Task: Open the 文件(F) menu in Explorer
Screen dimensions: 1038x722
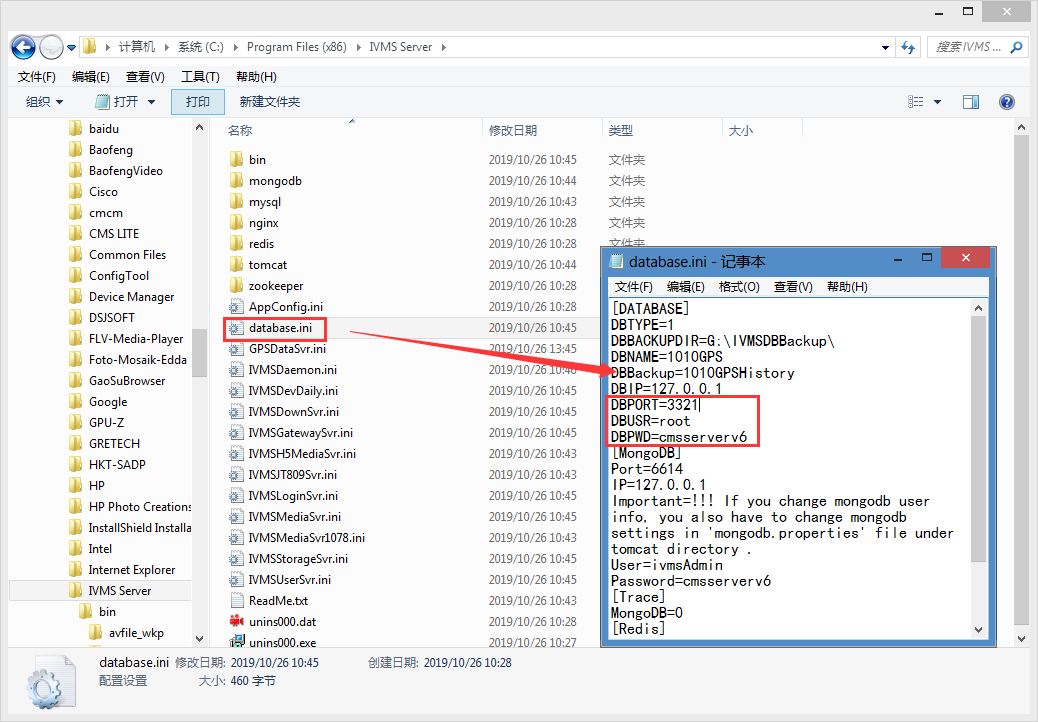Action: click(x=36, y=77)
